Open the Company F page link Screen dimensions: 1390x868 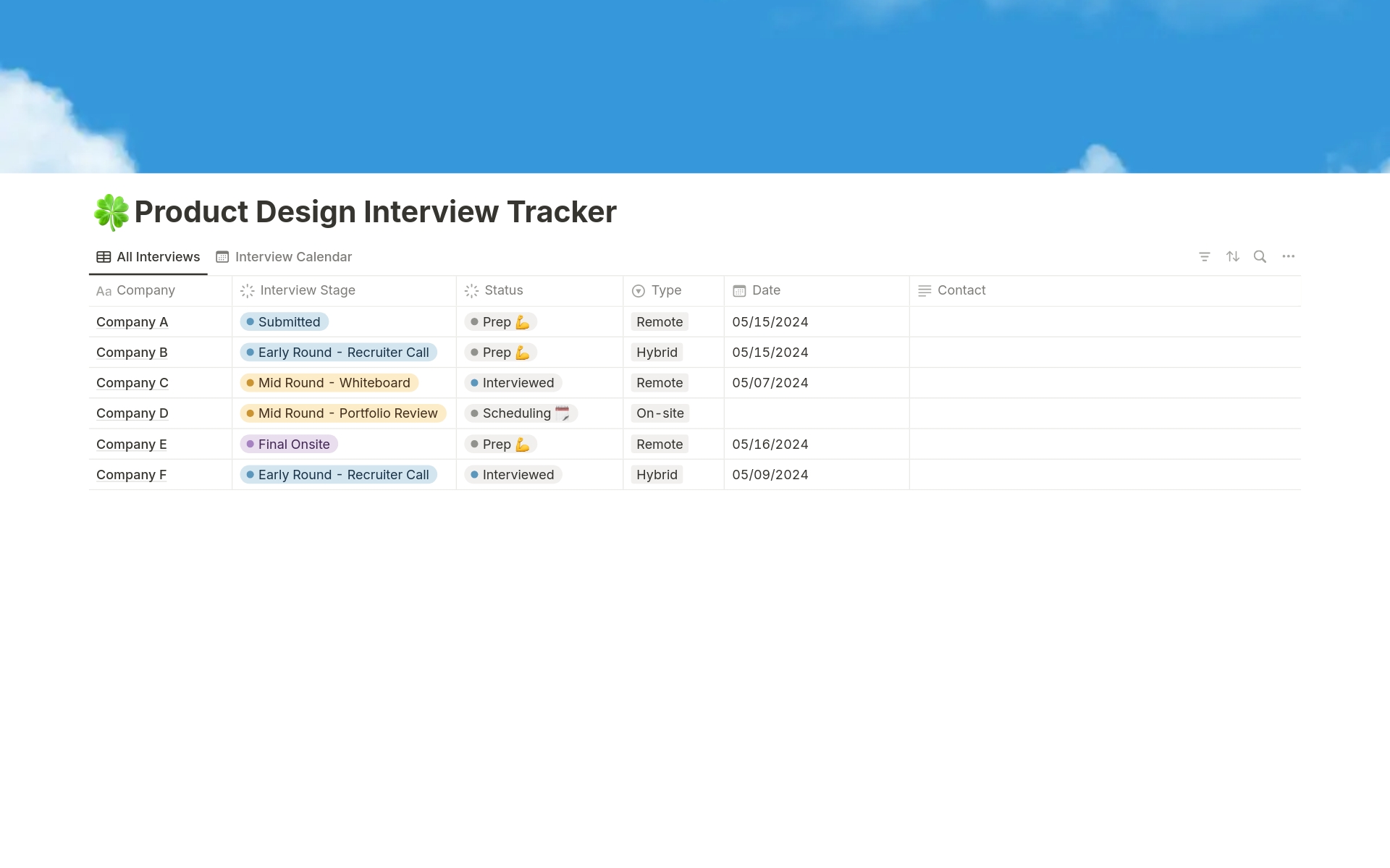tap(131, 474)
